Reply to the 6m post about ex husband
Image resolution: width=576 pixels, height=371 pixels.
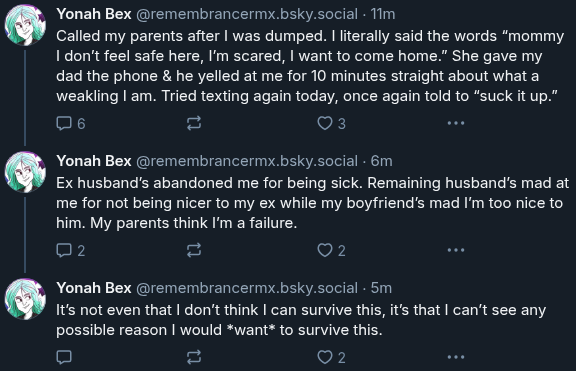pos(71,251)
